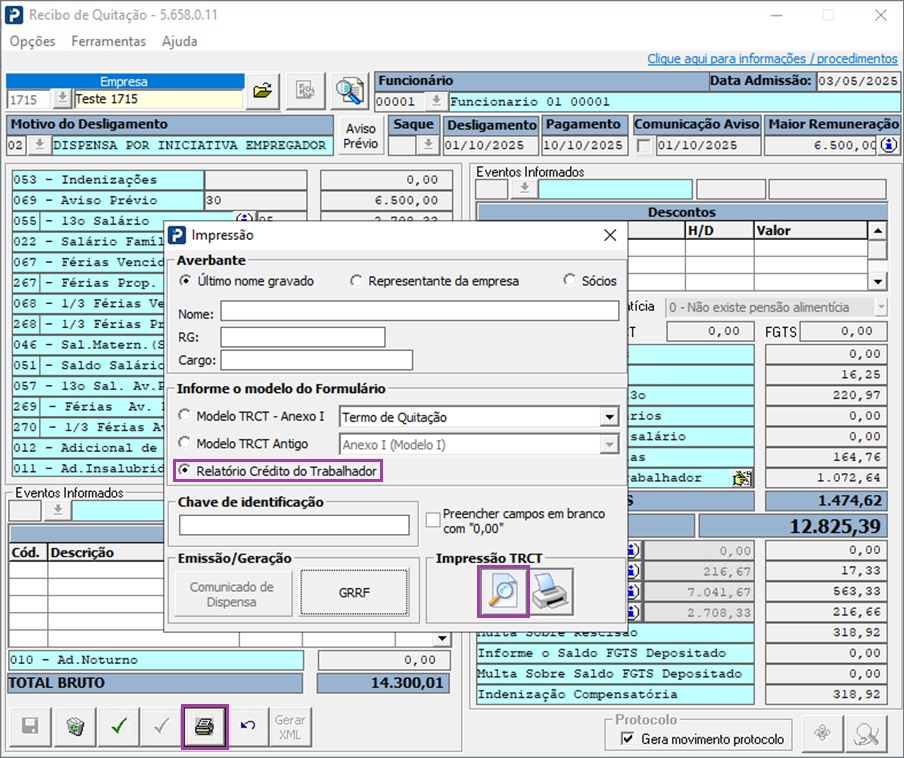
Task: Open the Opções menu
Action: (x=32, y=41)
